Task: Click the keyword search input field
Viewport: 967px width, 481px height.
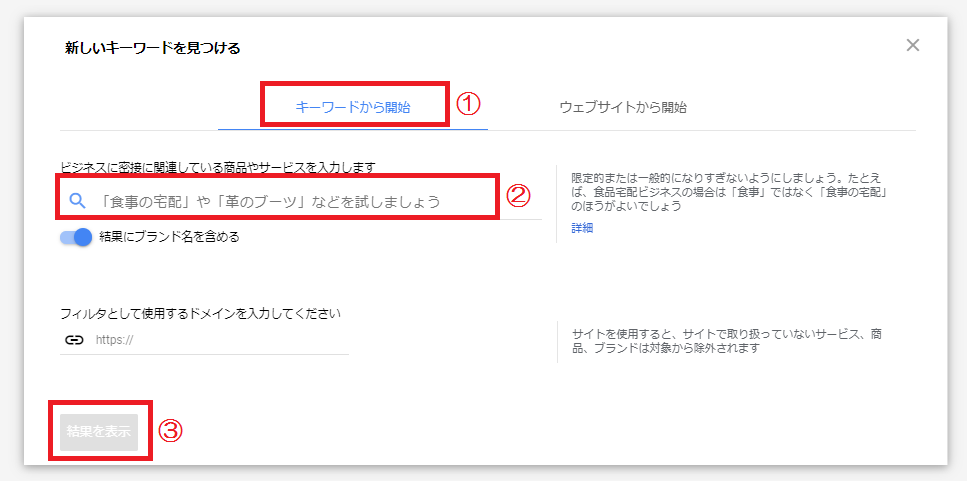Action: click(x=301, y=201)
